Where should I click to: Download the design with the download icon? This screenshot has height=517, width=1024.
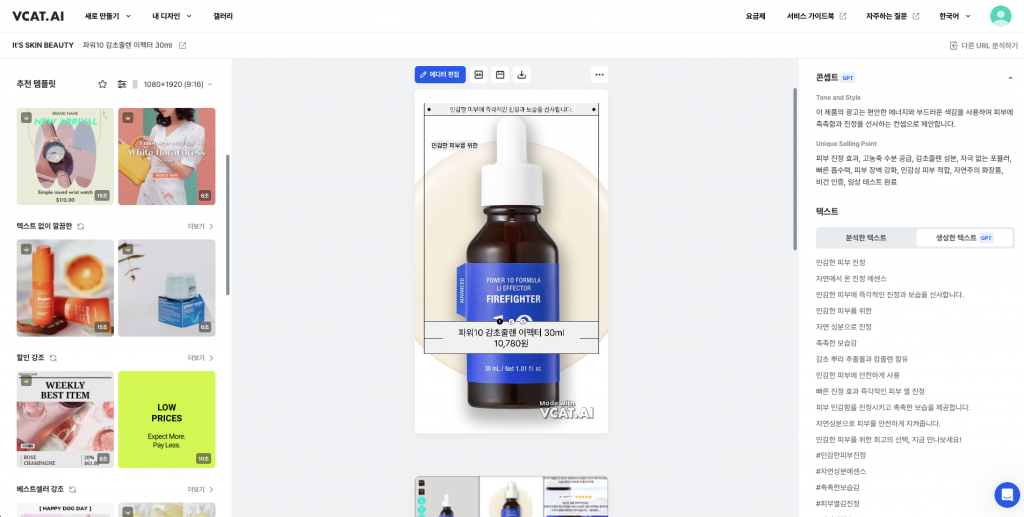(521, 74)
